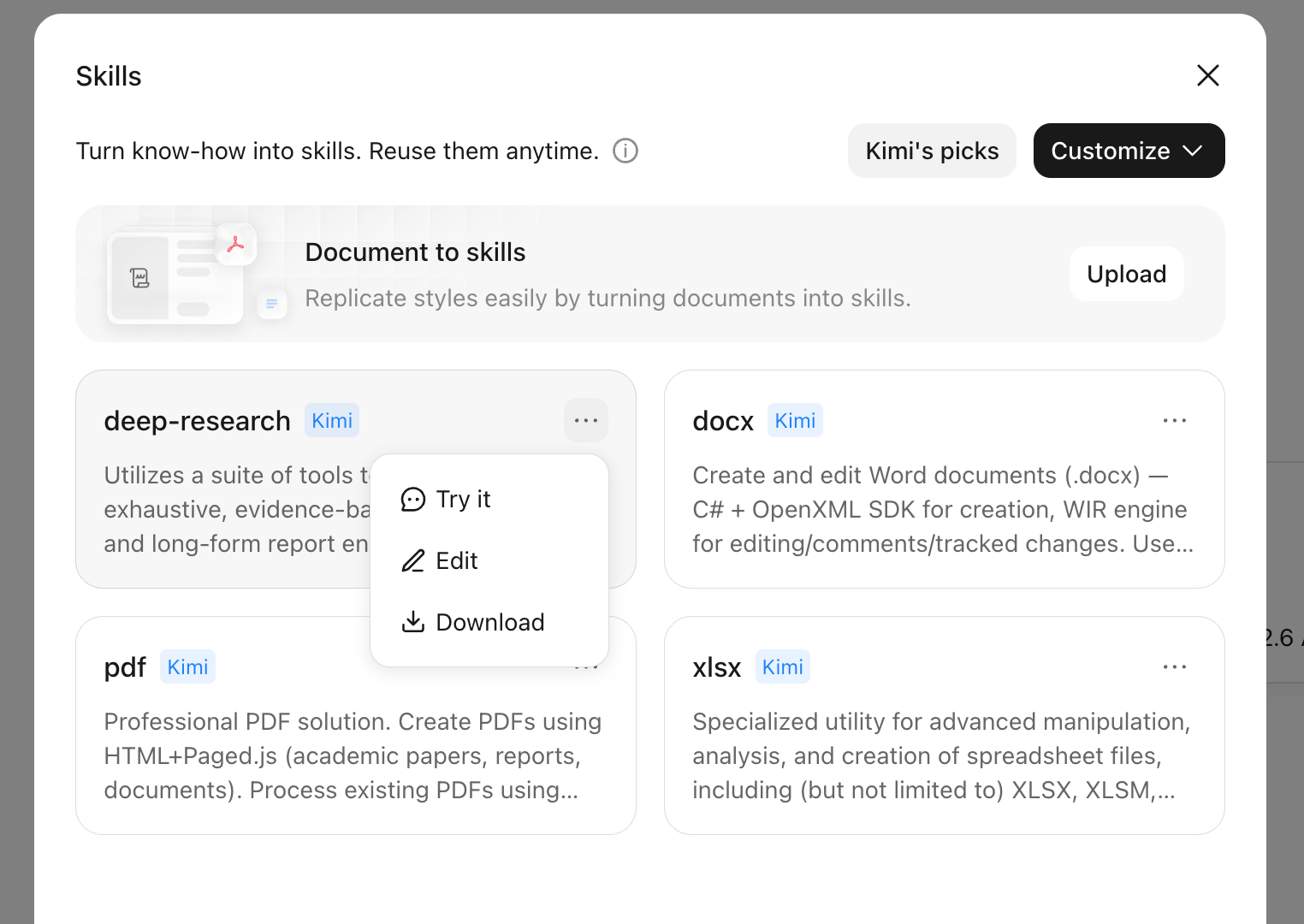Select the xlsx skill title
Image resolution: width=1304 pixels, height=924 pixels.
(x=717, y=667)
